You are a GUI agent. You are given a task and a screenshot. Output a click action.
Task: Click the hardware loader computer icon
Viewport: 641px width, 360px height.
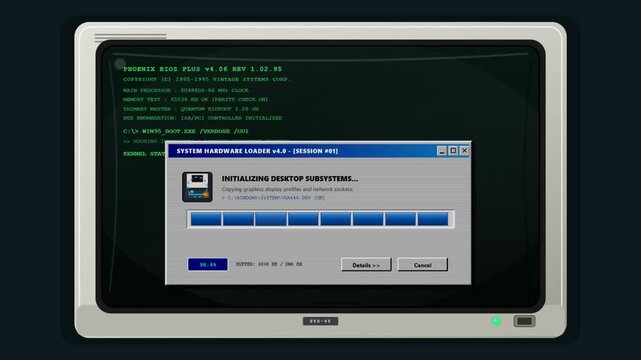pos(197,187)
